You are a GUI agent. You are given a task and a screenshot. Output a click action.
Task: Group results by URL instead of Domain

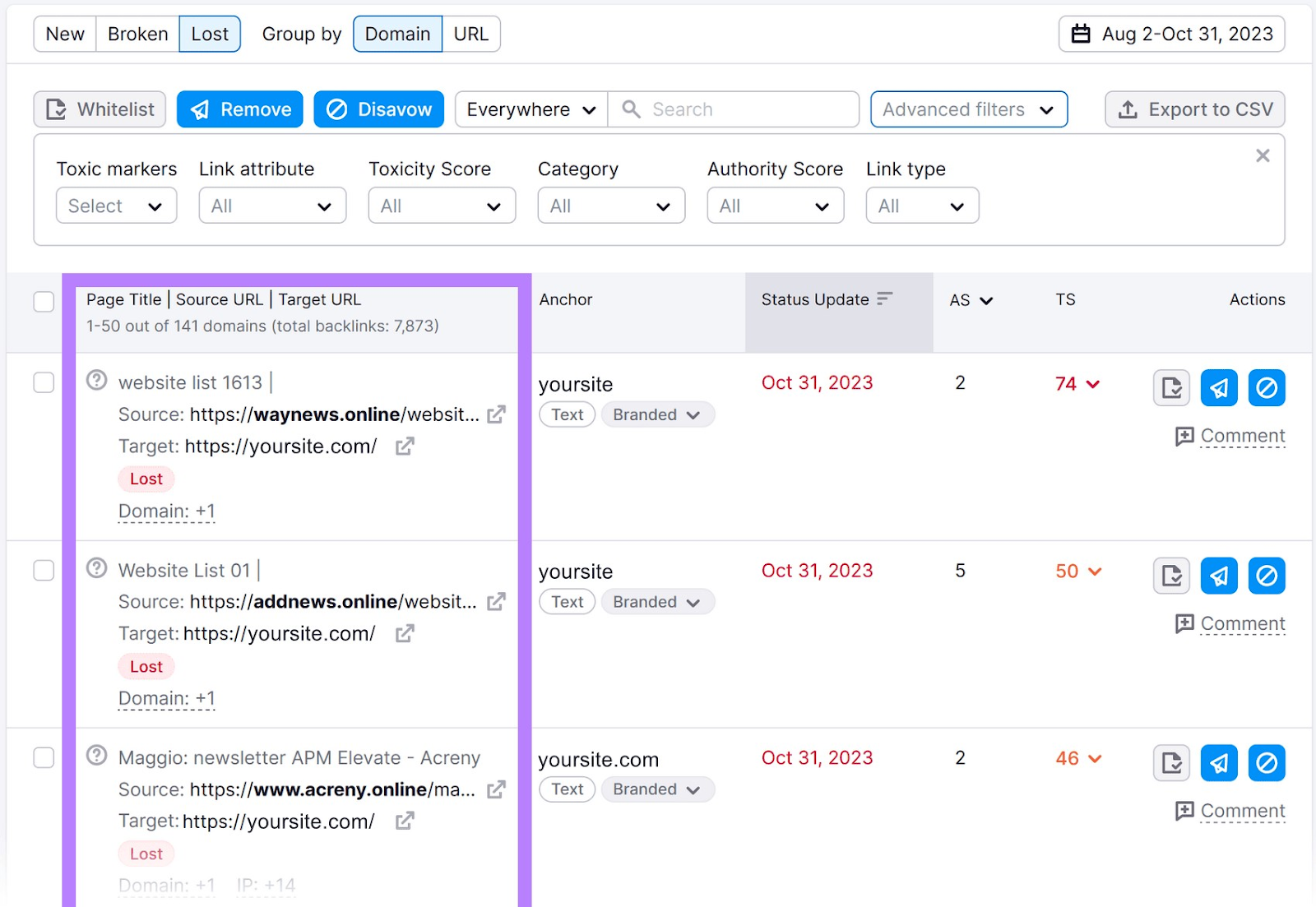click(471, 34)
